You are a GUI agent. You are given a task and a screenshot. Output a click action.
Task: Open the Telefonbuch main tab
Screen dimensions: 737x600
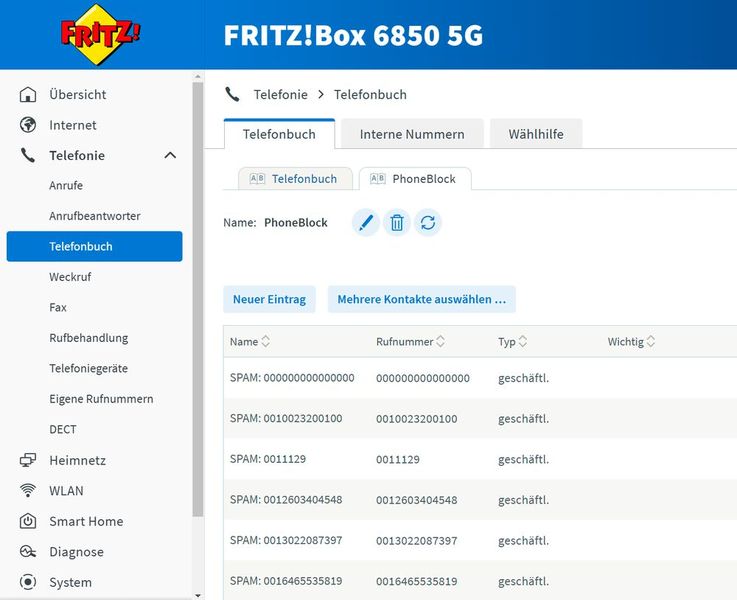point(279,134)
